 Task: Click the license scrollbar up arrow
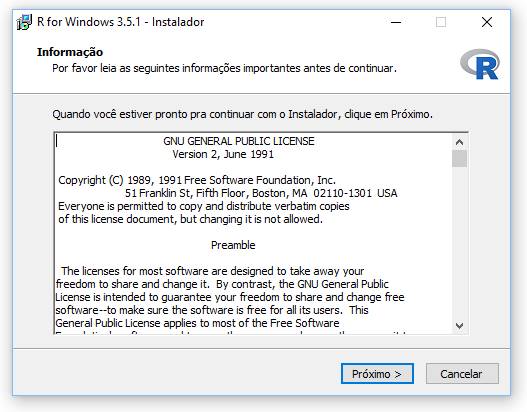[459, 142]
